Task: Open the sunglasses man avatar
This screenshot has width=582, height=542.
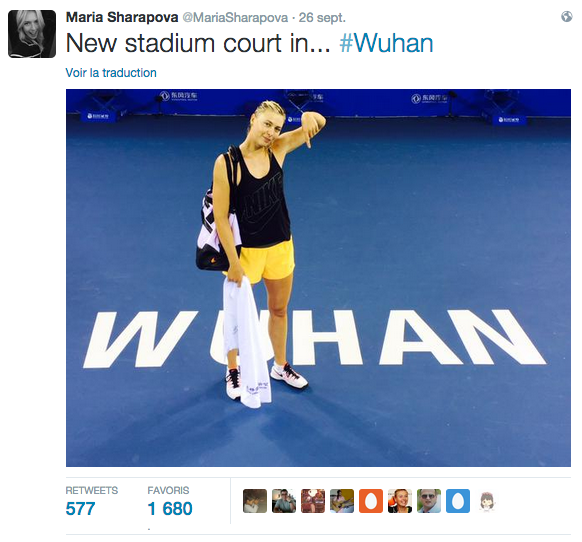Action: tap(429, 501)
